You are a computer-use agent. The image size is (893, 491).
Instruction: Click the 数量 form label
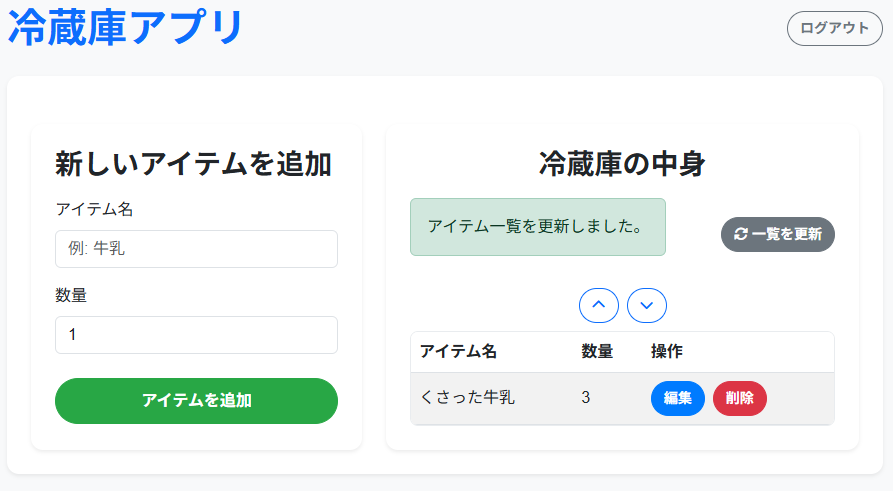tap(72, 295)
